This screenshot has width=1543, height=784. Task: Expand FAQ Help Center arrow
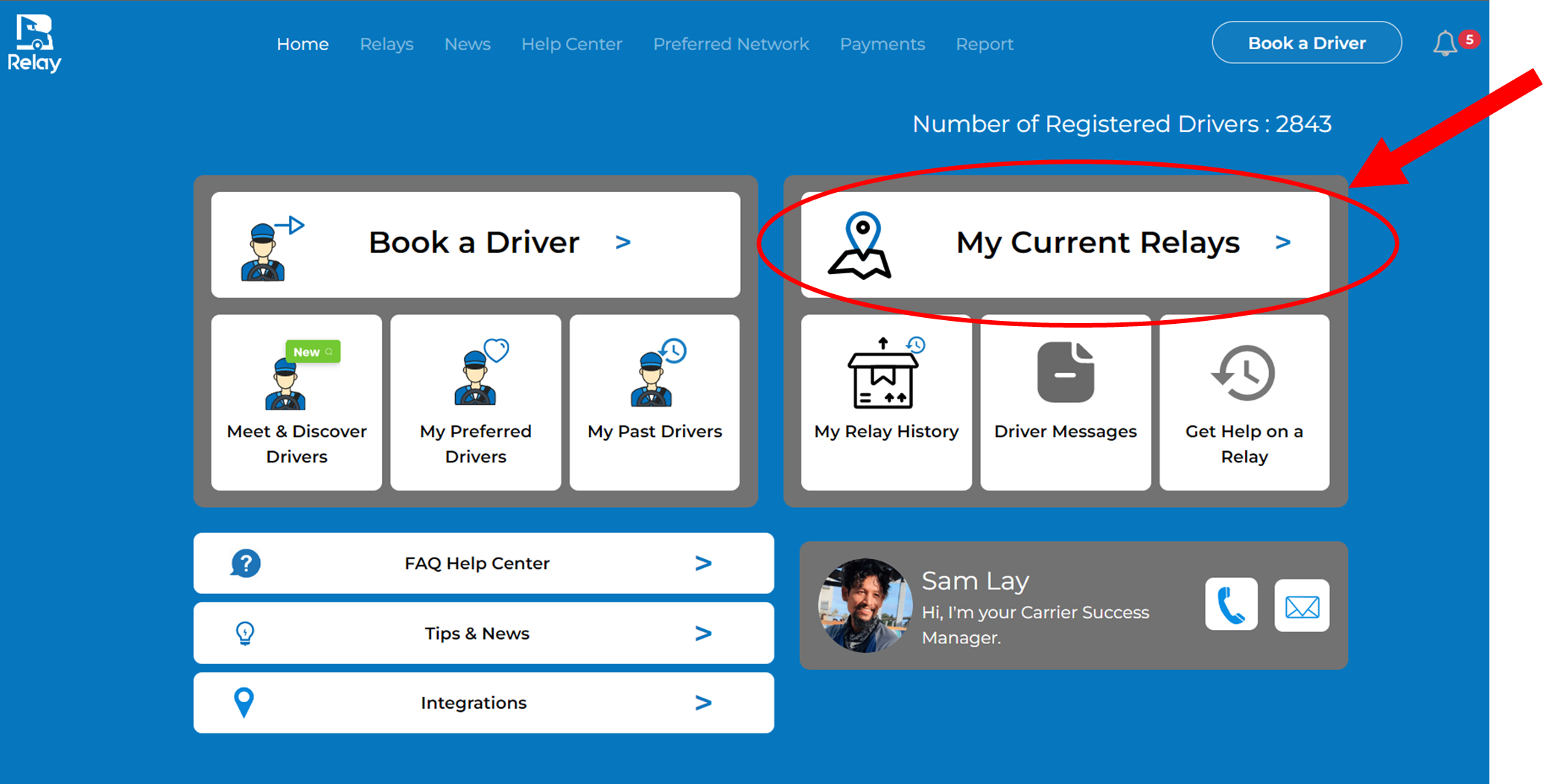[x=703, y=564]
